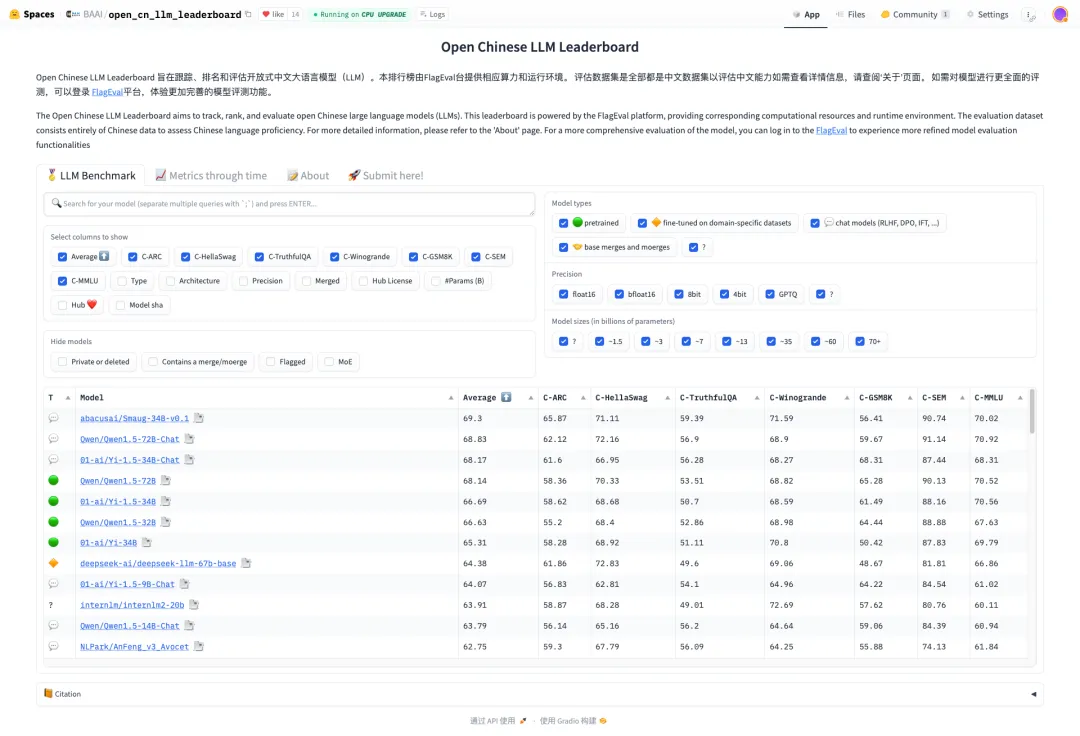
Task: Sort by C-MMLU column arrow
Action: coord(1020,398)
